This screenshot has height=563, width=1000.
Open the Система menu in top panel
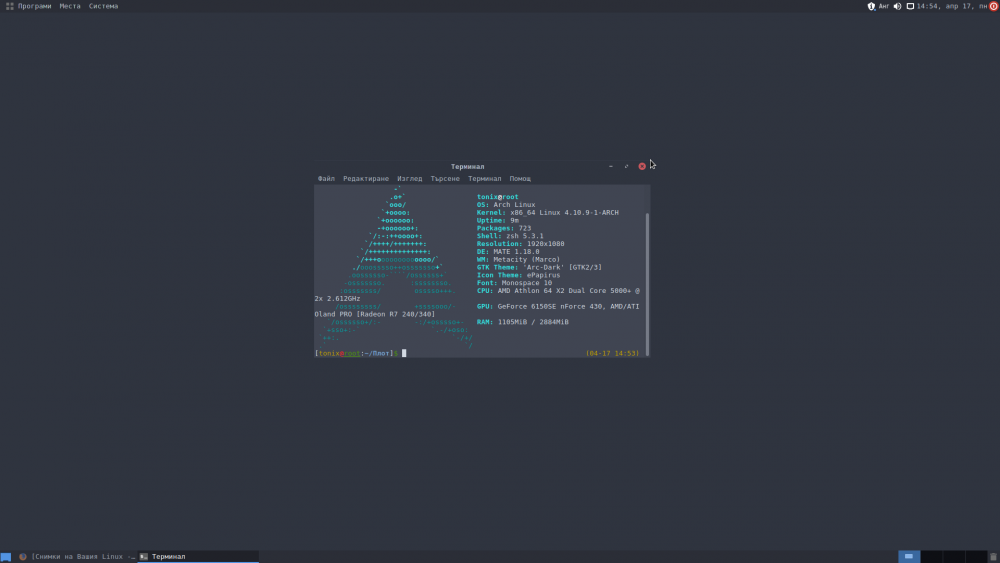click(103, 6)
